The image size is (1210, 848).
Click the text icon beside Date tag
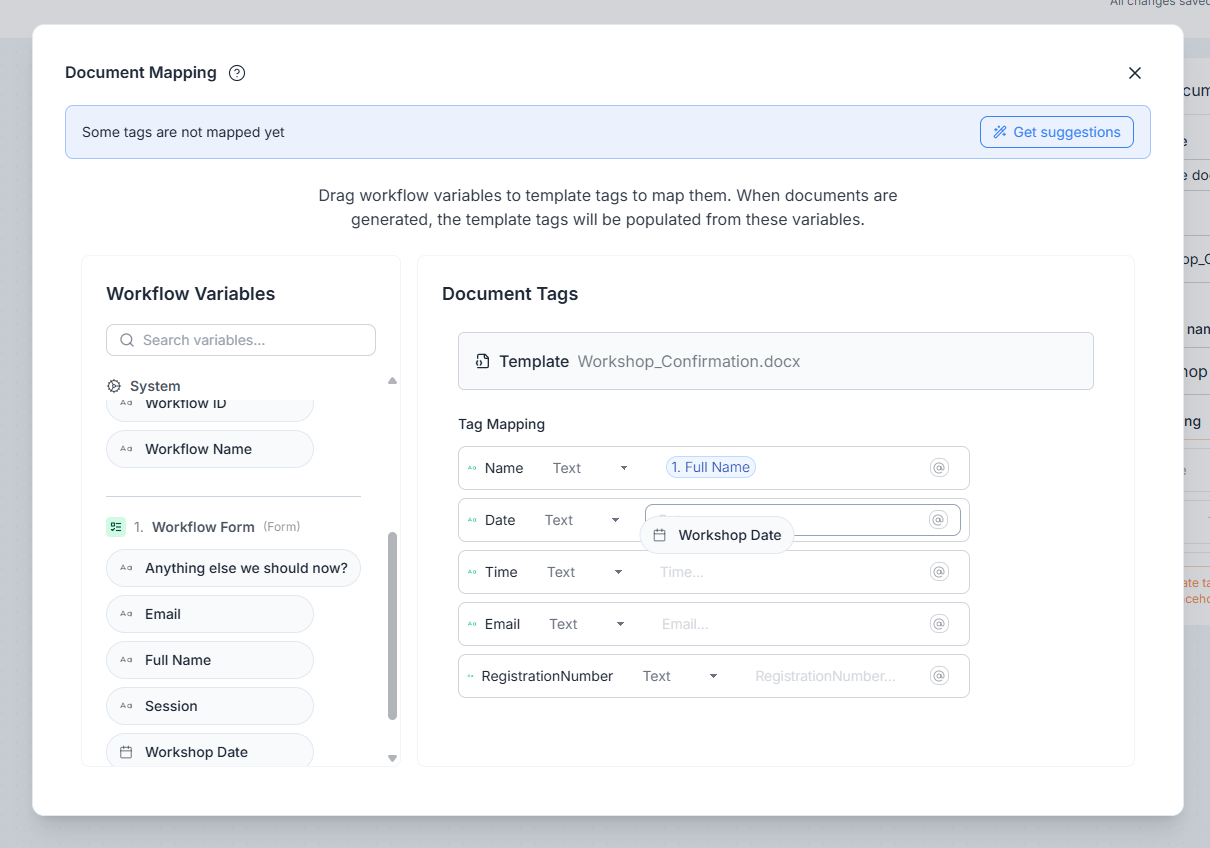(x=472, y=520)
